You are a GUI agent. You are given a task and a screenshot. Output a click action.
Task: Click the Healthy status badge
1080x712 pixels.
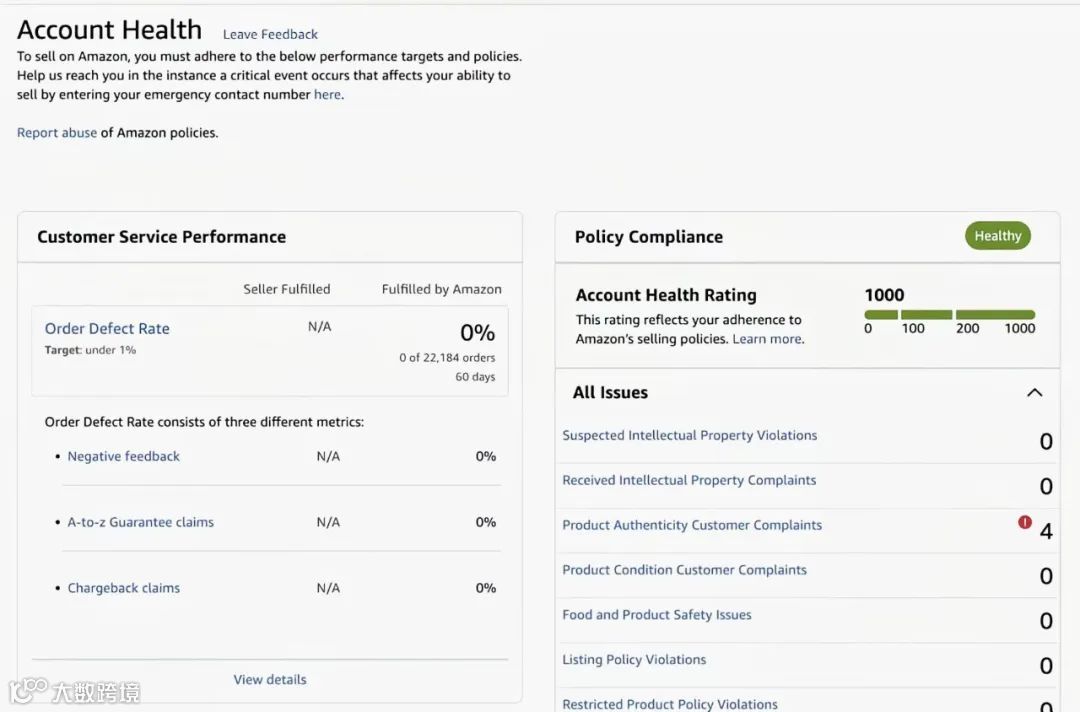pos(997,236)
